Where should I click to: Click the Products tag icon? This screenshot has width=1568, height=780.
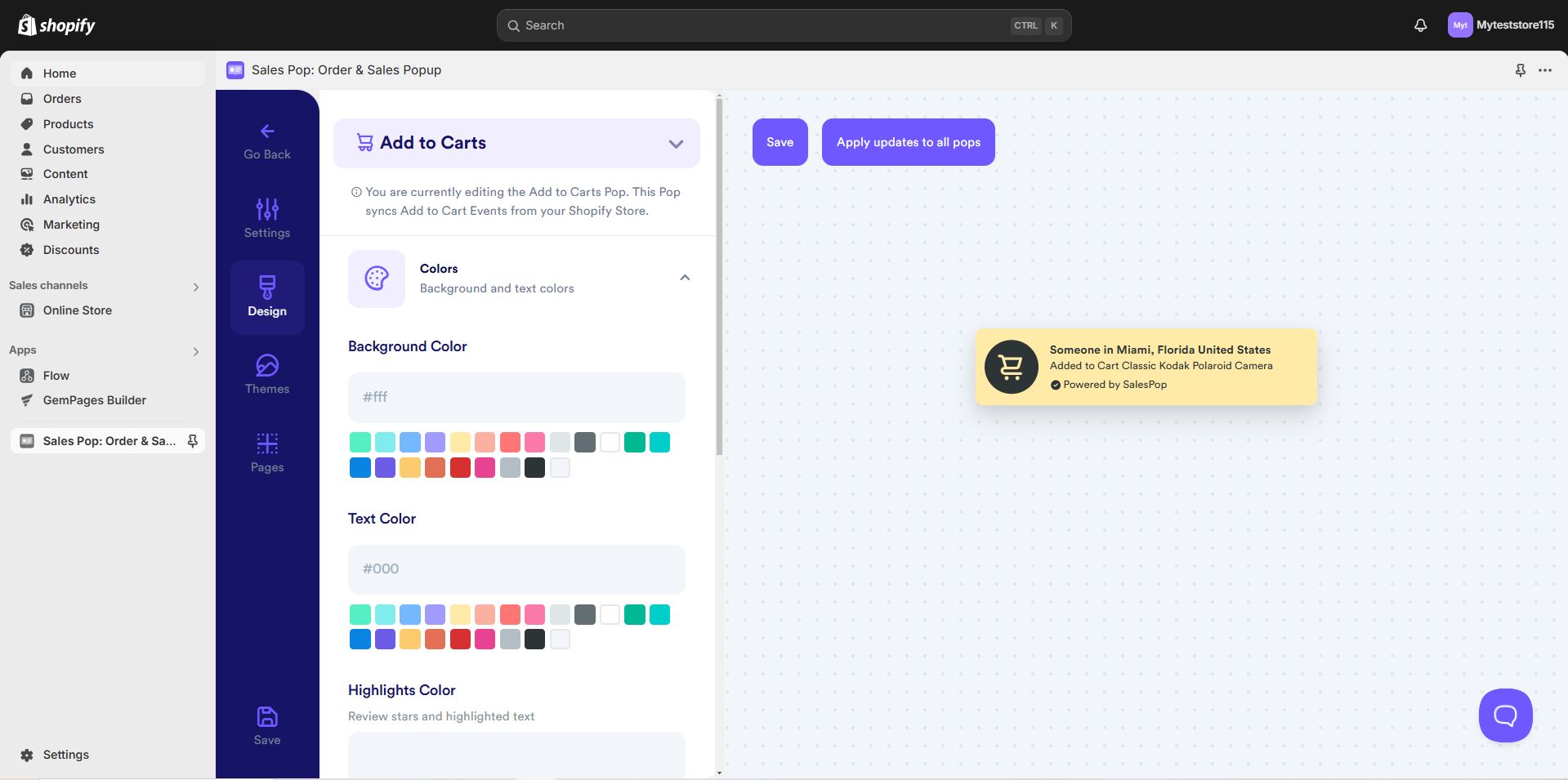point(27,124)
